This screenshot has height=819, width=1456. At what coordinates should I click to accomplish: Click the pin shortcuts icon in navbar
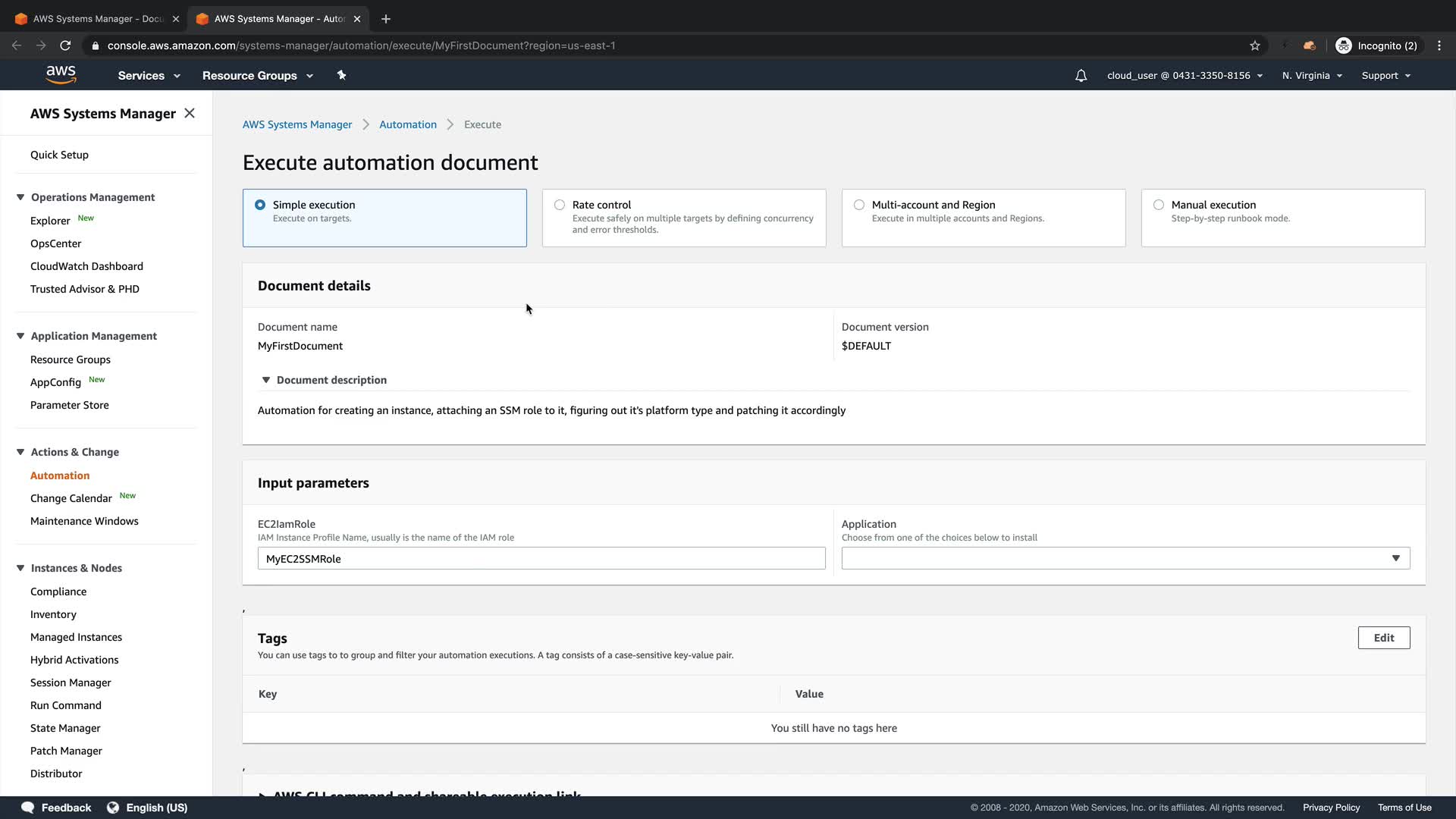tap(341, 75)
